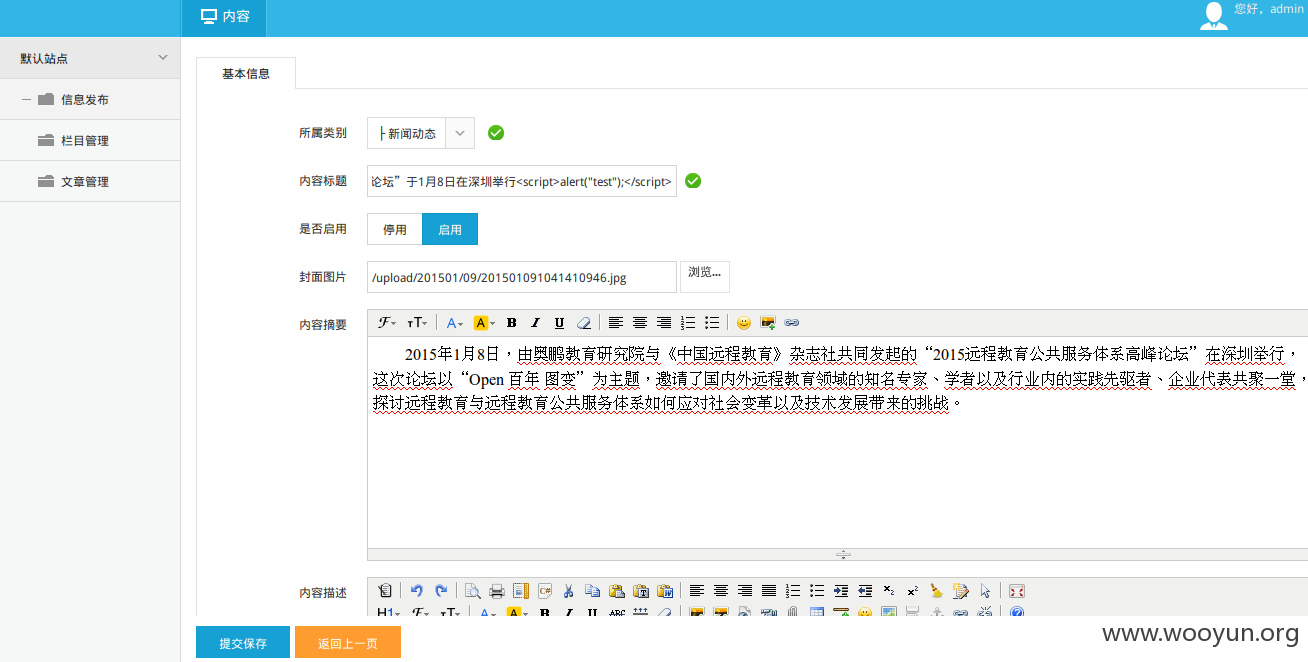1308x662 pixels.
Task: Increase indent in description editor
Action: click(x=841, y=591)
